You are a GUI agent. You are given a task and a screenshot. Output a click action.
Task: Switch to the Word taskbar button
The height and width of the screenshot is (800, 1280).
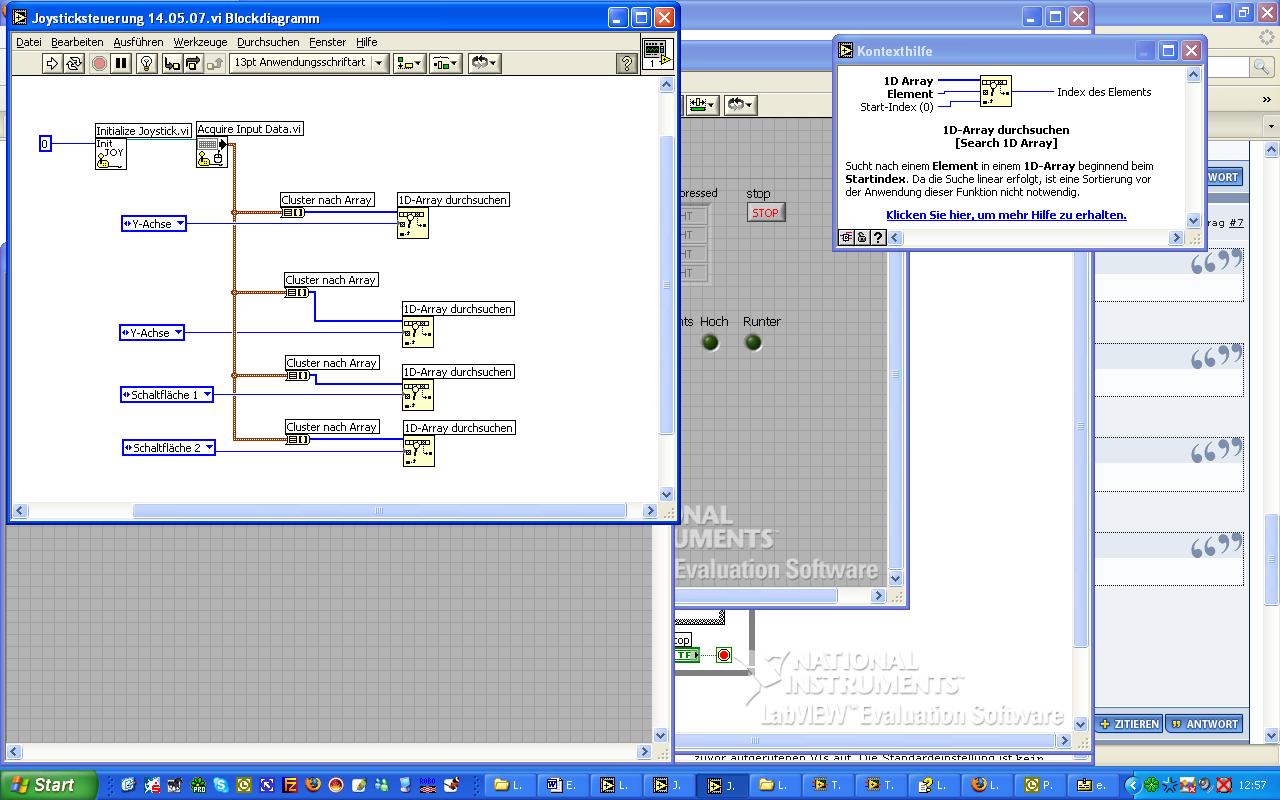(564, 785)
